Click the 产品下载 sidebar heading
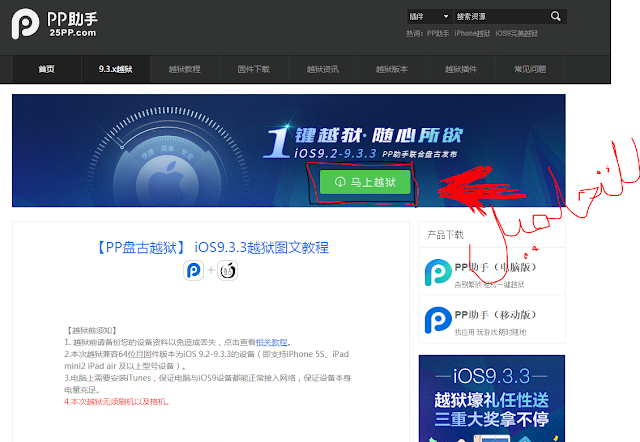 [x=445, y=235]
